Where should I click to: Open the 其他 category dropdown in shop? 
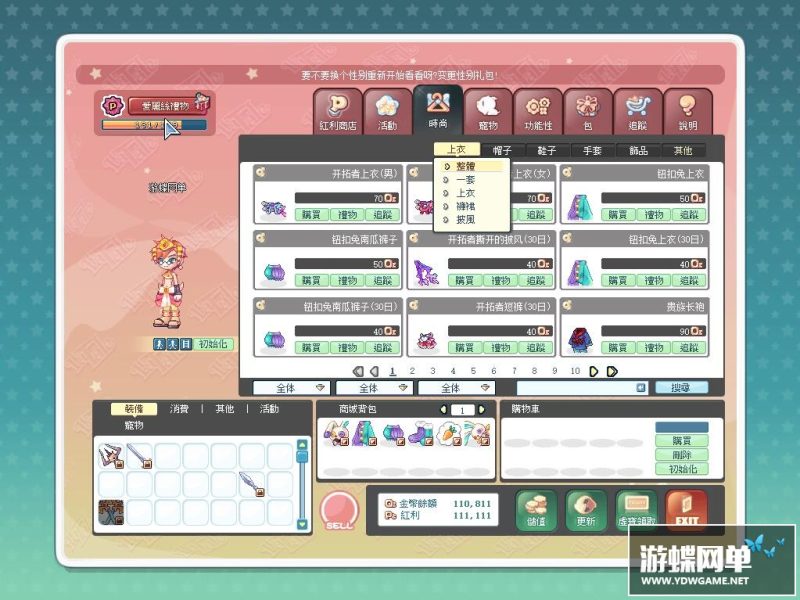683,150
